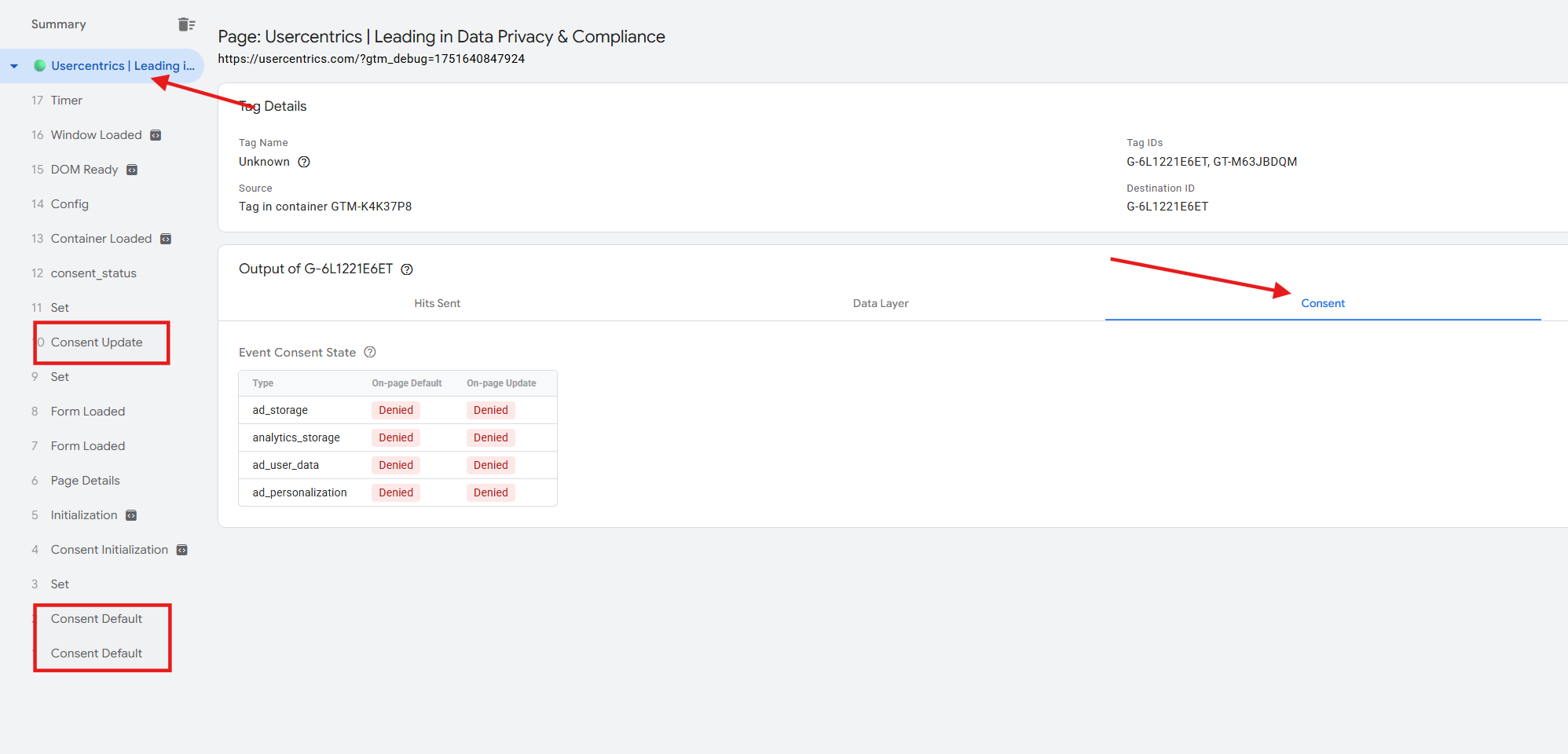Click analytics_storage On-page Update Denied badge
The width and height of the screenshot is (1568, 754).
pyautogui.click(x=491, y=437)
